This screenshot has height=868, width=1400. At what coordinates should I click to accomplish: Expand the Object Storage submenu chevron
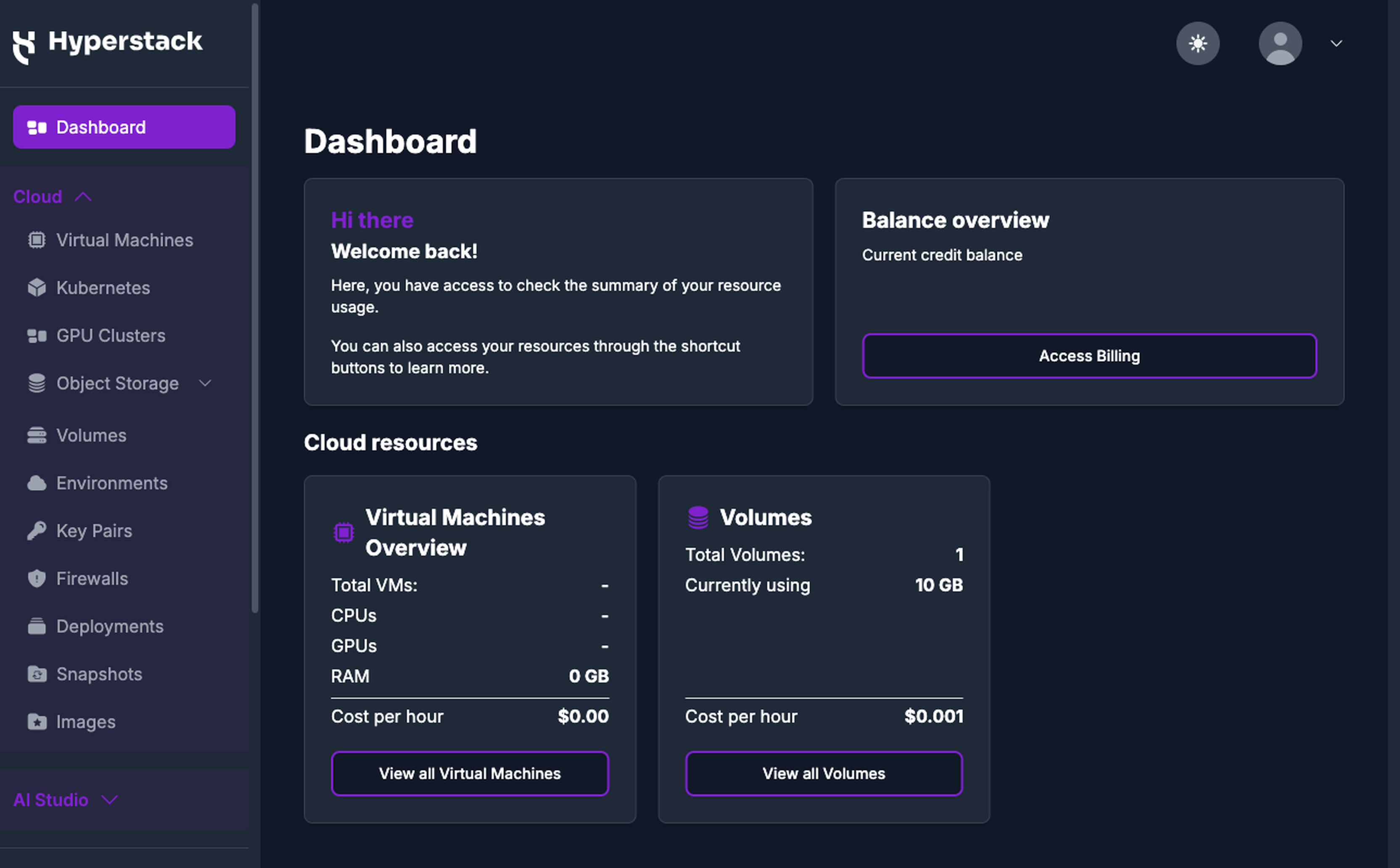click(205, 383)
